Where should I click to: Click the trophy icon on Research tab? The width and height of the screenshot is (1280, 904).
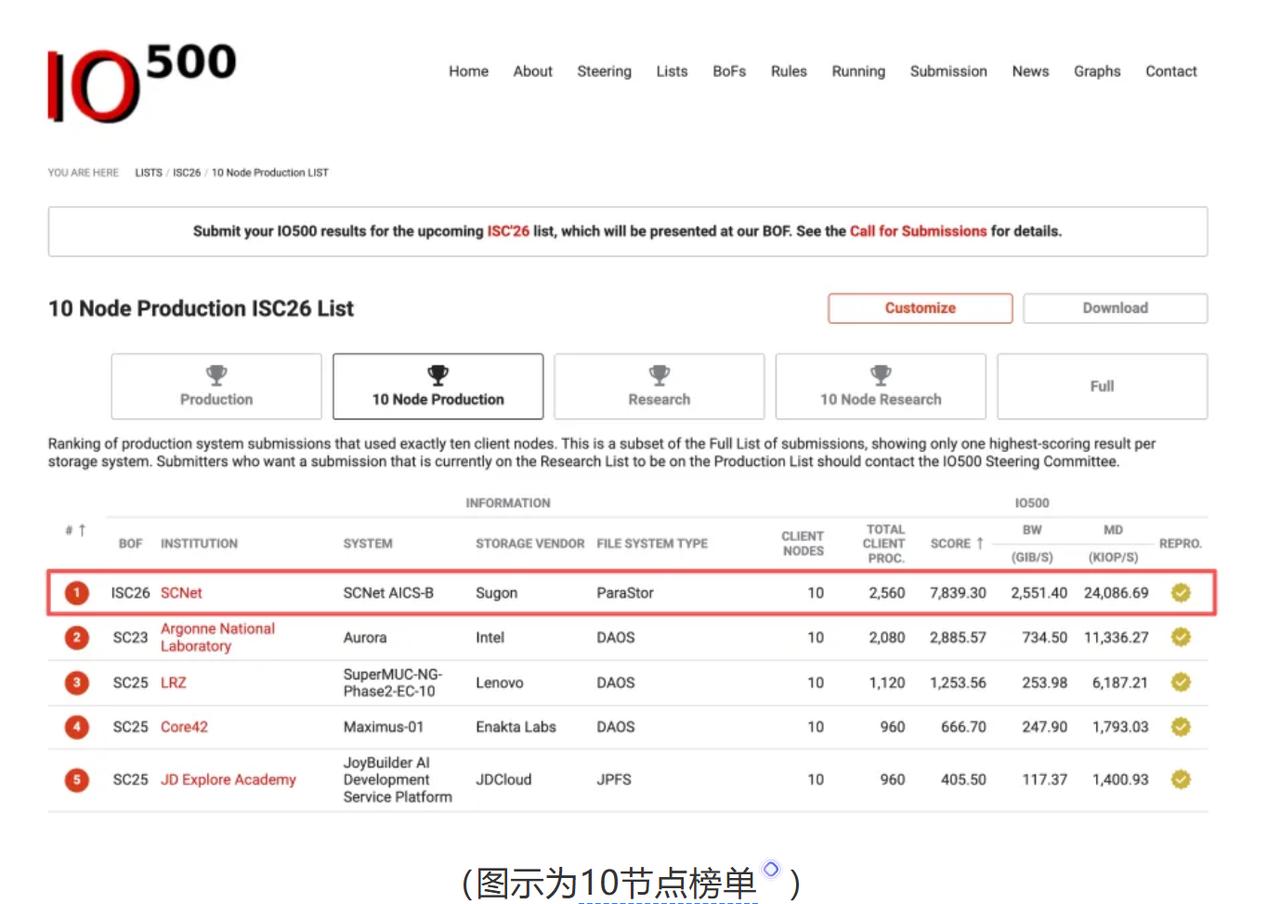(x=659, y=375)
